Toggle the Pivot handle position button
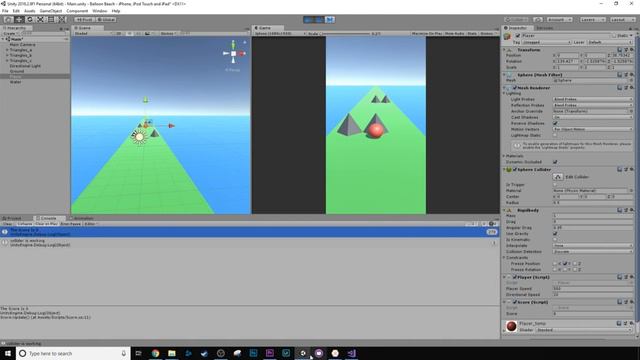 tap(84, 20)
